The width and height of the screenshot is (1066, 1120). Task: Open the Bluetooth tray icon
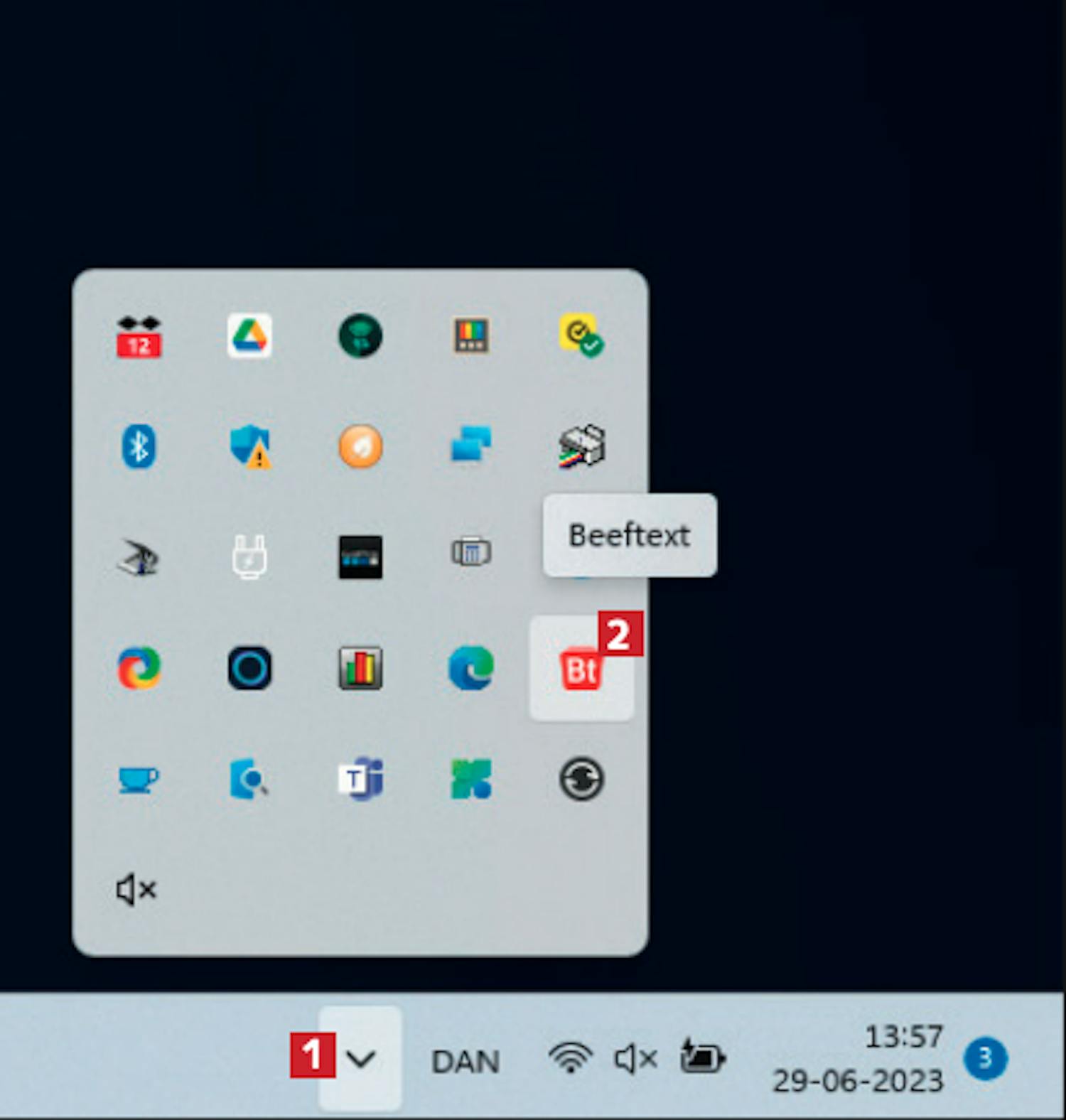click(139, 446)
